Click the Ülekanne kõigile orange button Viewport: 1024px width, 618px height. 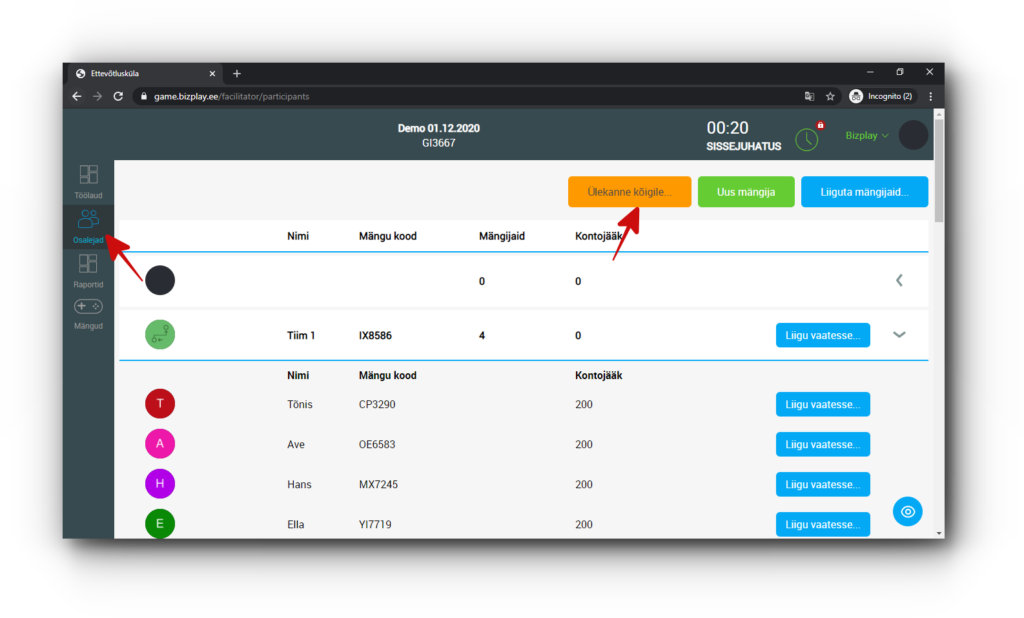(629, 191)
